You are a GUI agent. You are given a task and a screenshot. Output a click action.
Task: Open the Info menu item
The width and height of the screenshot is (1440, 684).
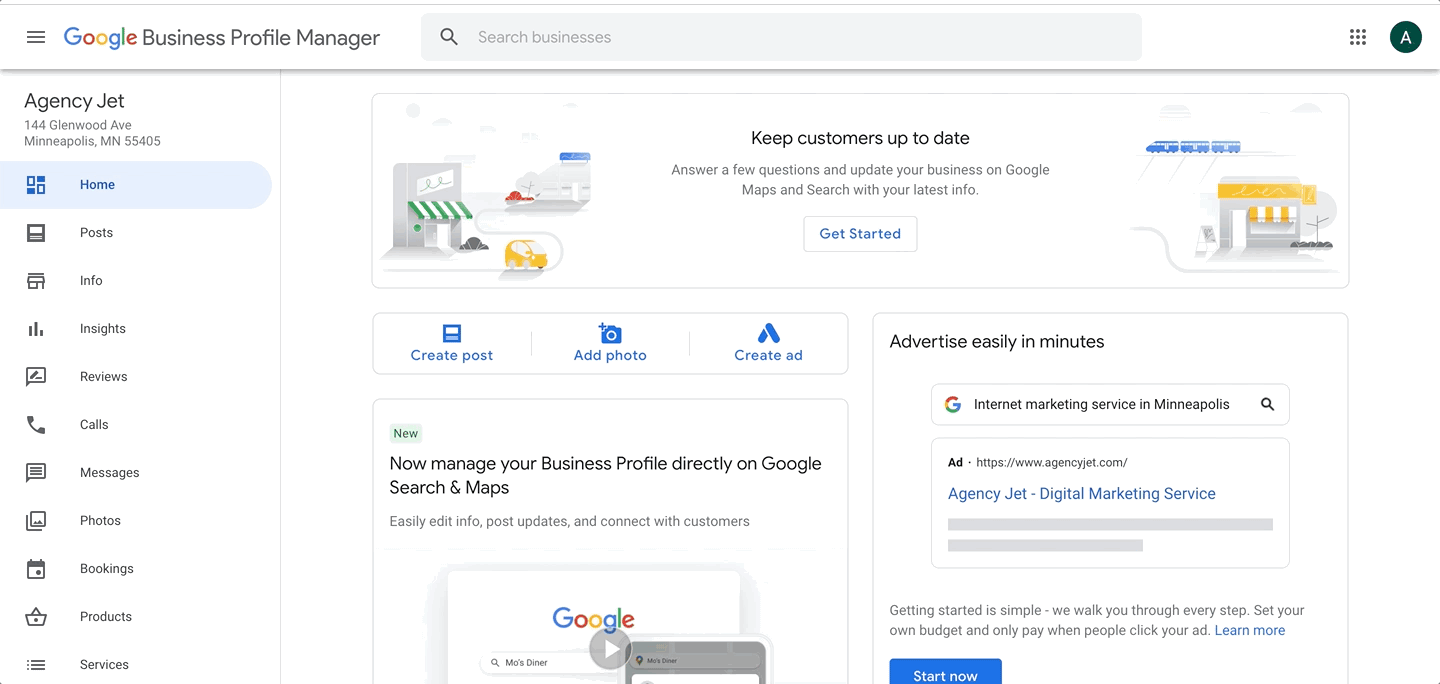click(136, 281)
